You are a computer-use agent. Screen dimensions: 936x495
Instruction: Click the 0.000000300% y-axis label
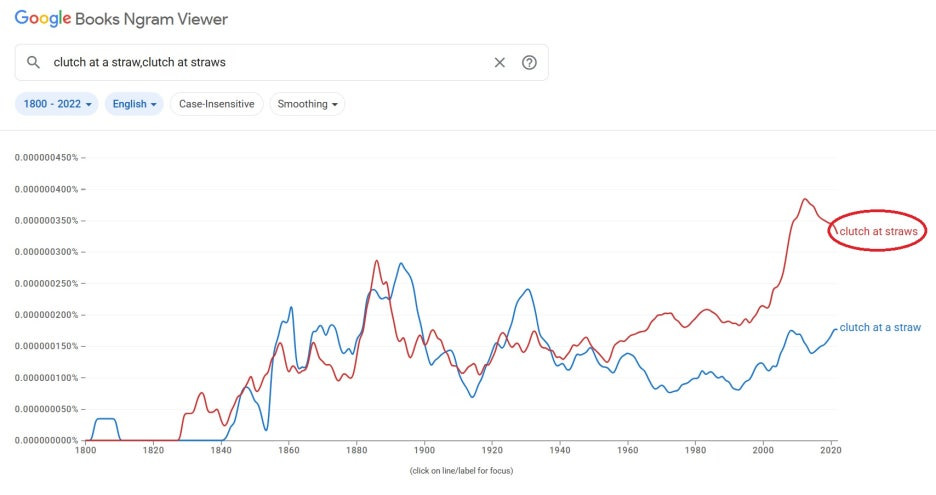tap(47, 252)
